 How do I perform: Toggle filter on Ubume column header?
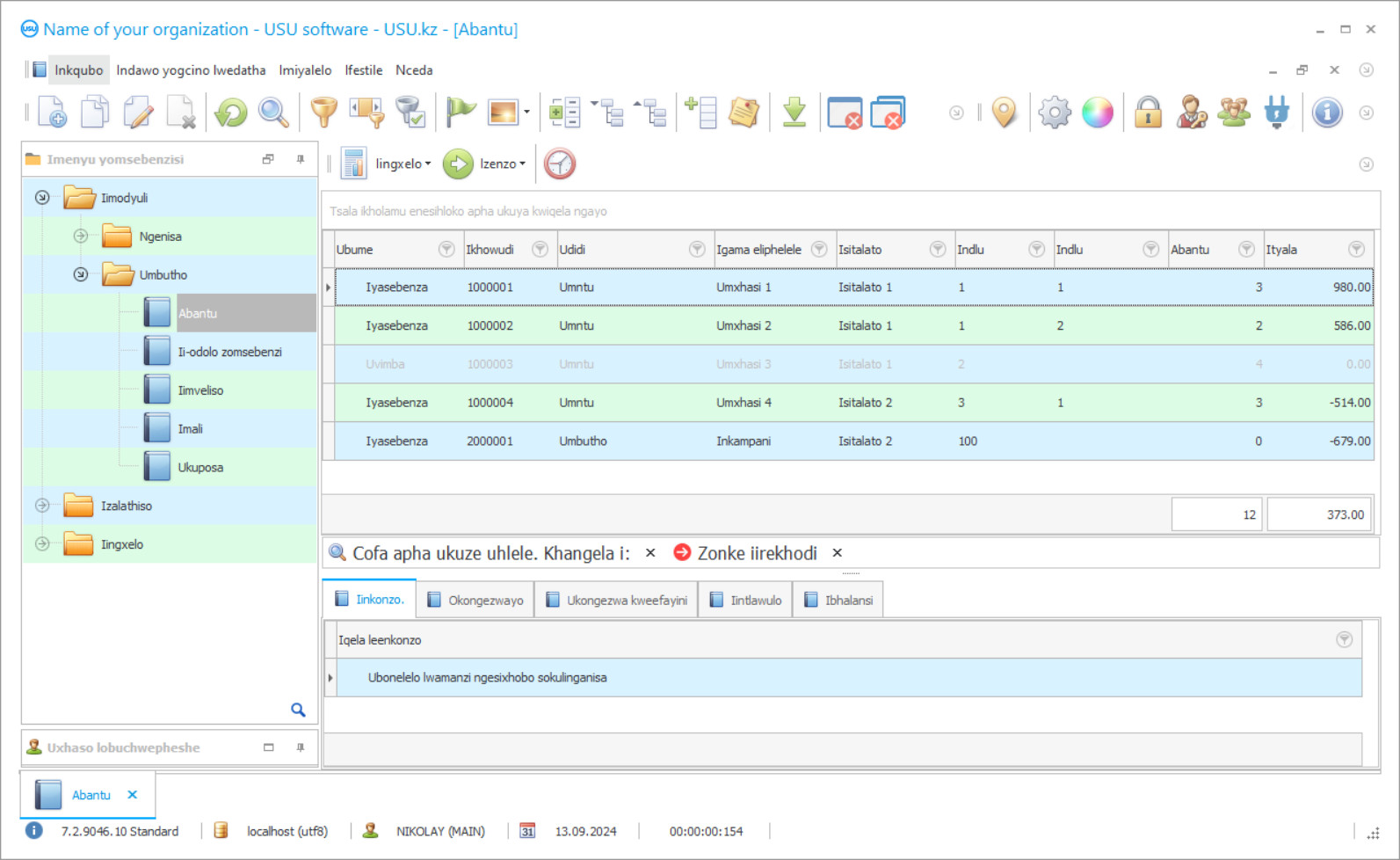(446, 250)
